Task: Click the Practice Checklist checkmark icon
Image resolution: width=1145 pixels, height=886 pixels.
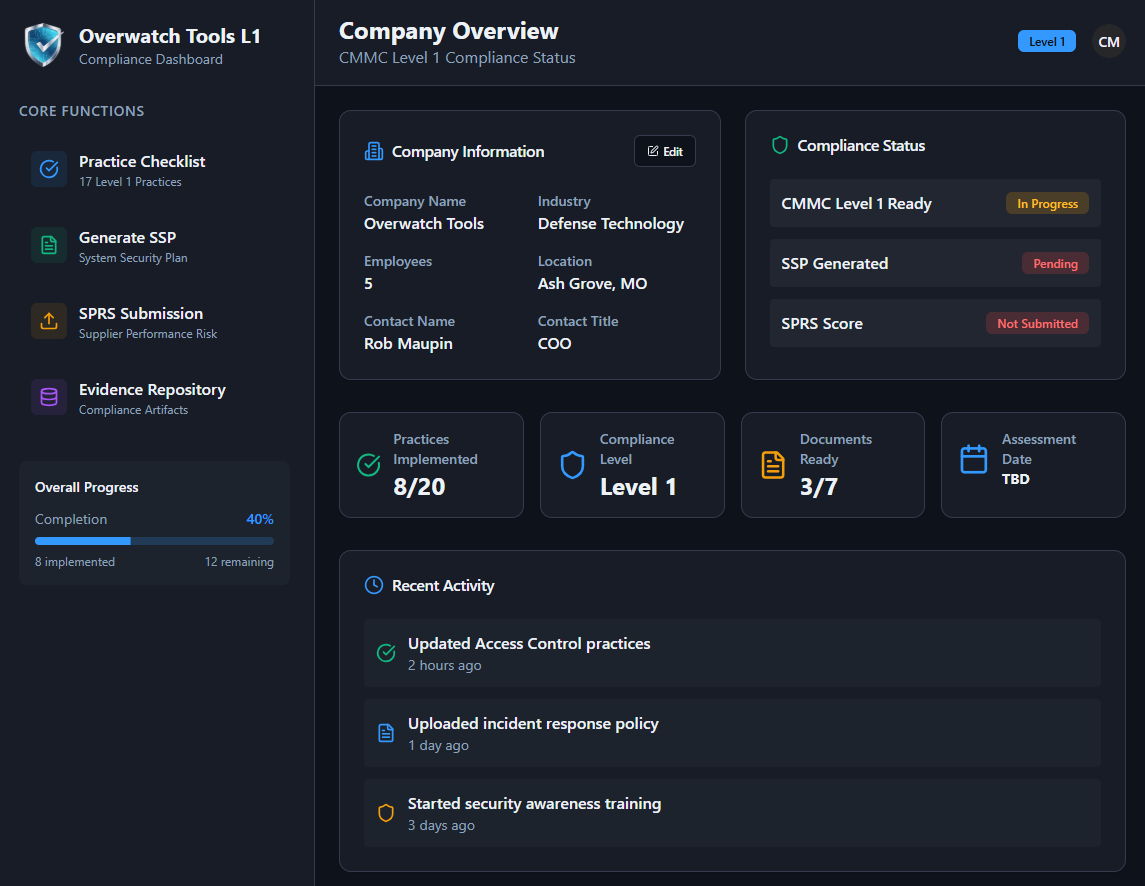Action: [48, 170]
